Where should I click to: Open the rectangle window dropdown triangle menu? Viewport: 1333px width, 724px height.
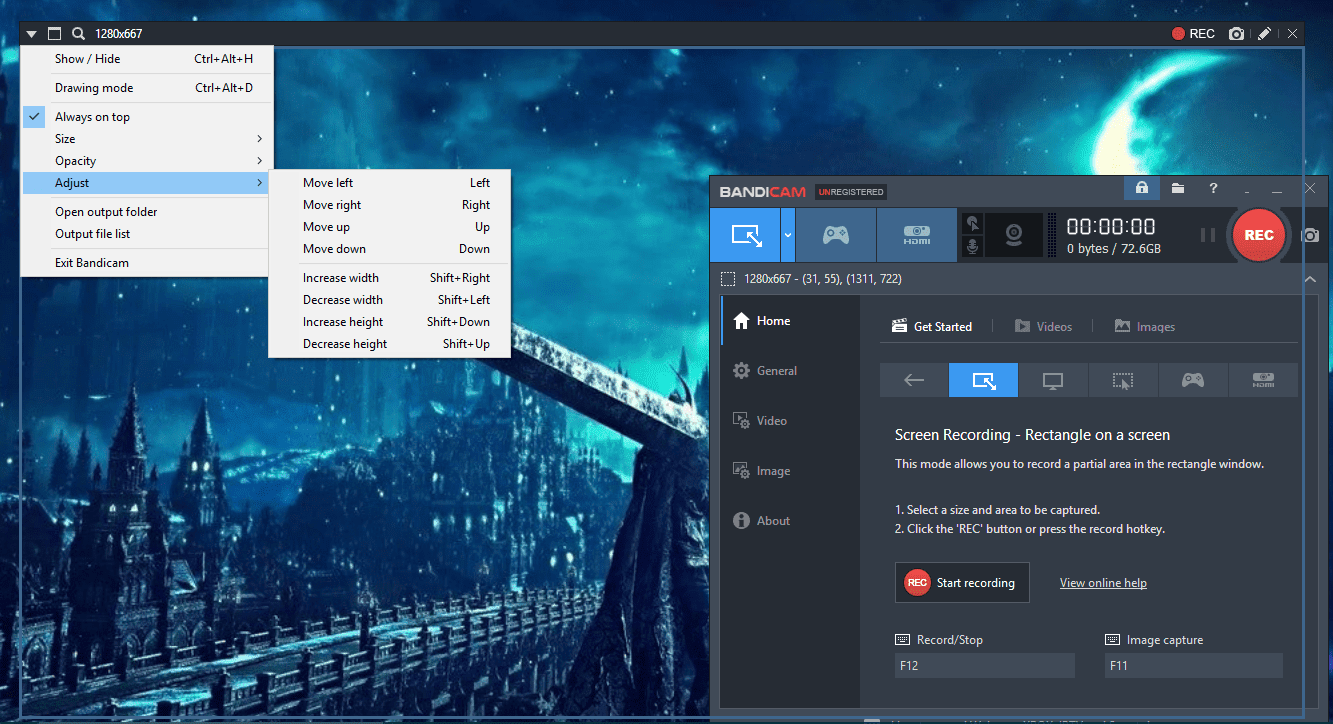(32, 34)
